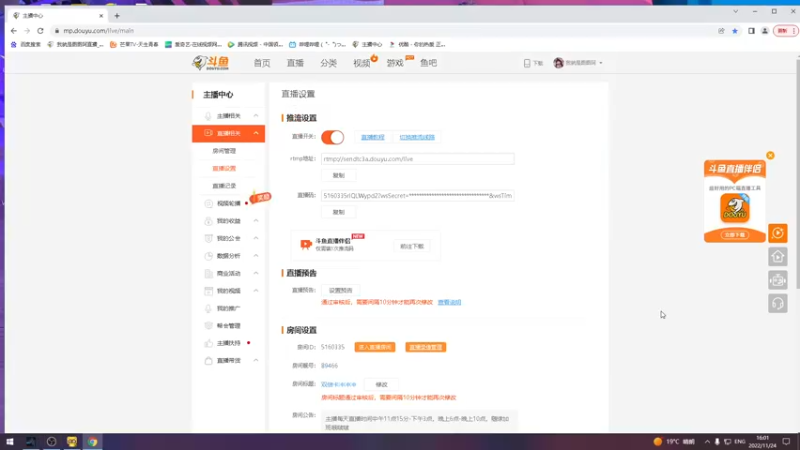This screenshot has height=450, width=800.
Task: Click the 查看说明 link
Action: pos(449,303)
